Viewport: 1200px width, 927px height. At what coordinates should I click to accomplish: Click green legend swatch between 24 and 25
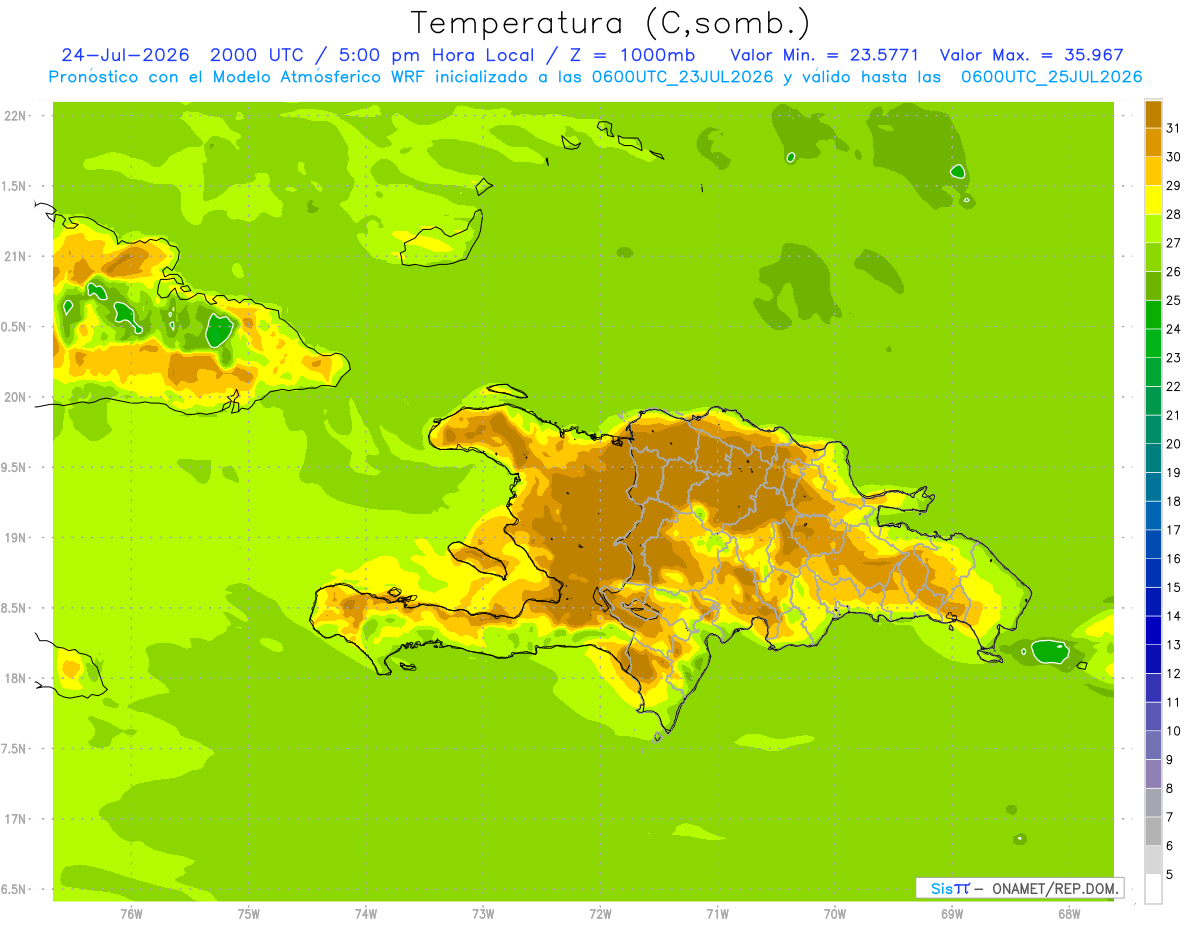1154,314
